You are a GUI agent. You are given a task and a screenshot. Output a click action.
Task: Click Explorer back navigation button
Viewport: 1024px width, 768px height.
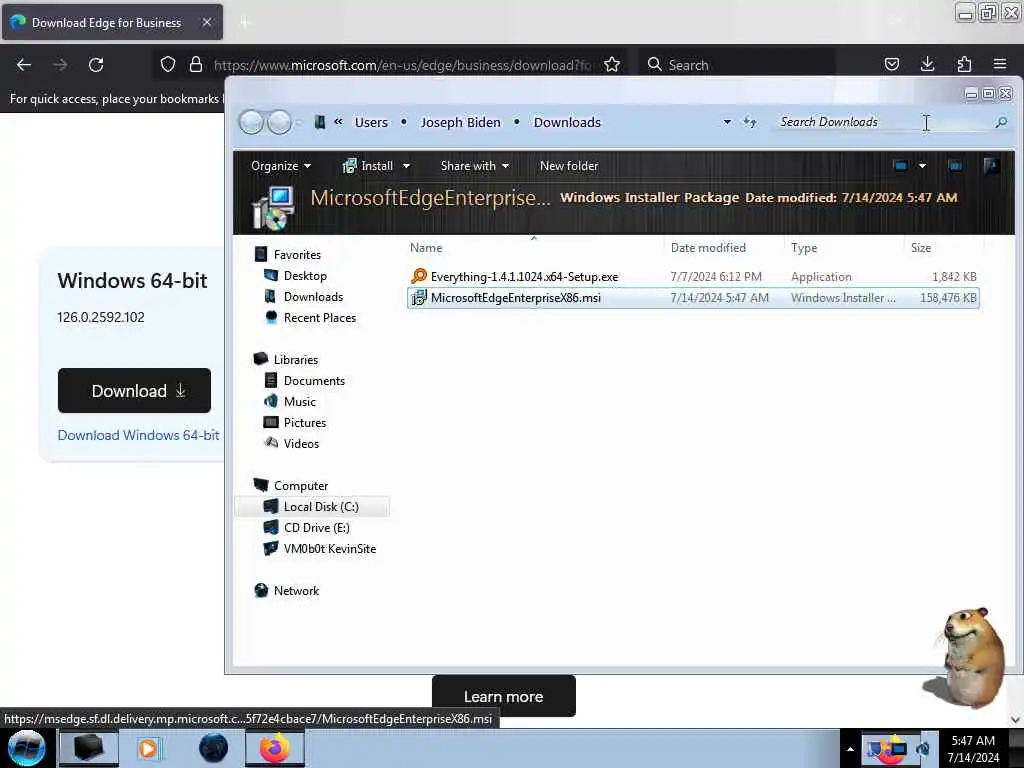click(251, 122)
